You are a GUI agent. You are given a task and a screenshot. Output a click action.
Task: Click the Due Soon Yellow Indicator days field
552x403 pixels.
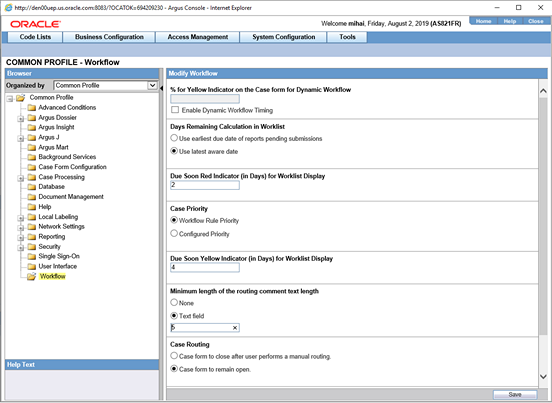click(205, 267)
